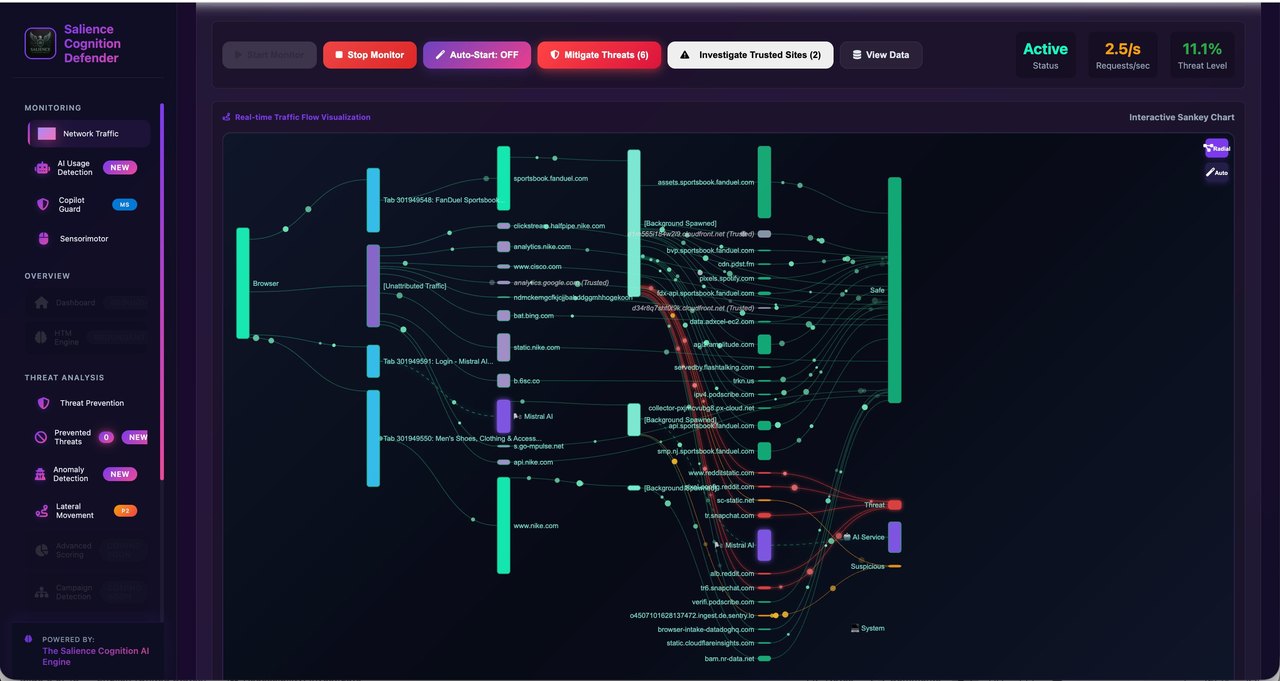This screenshot has height=681, width=1280.
Task: Click the Login - Mistral AI tab node
Action: (373, 361)
